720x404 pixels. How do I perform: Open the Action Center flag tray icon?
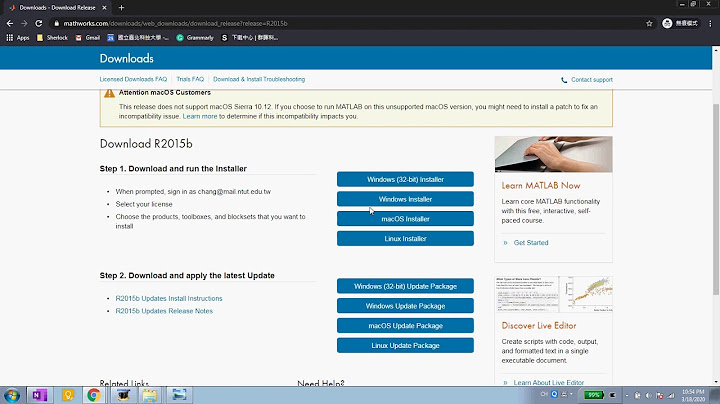pyautogui.click(x=660, y=395)
